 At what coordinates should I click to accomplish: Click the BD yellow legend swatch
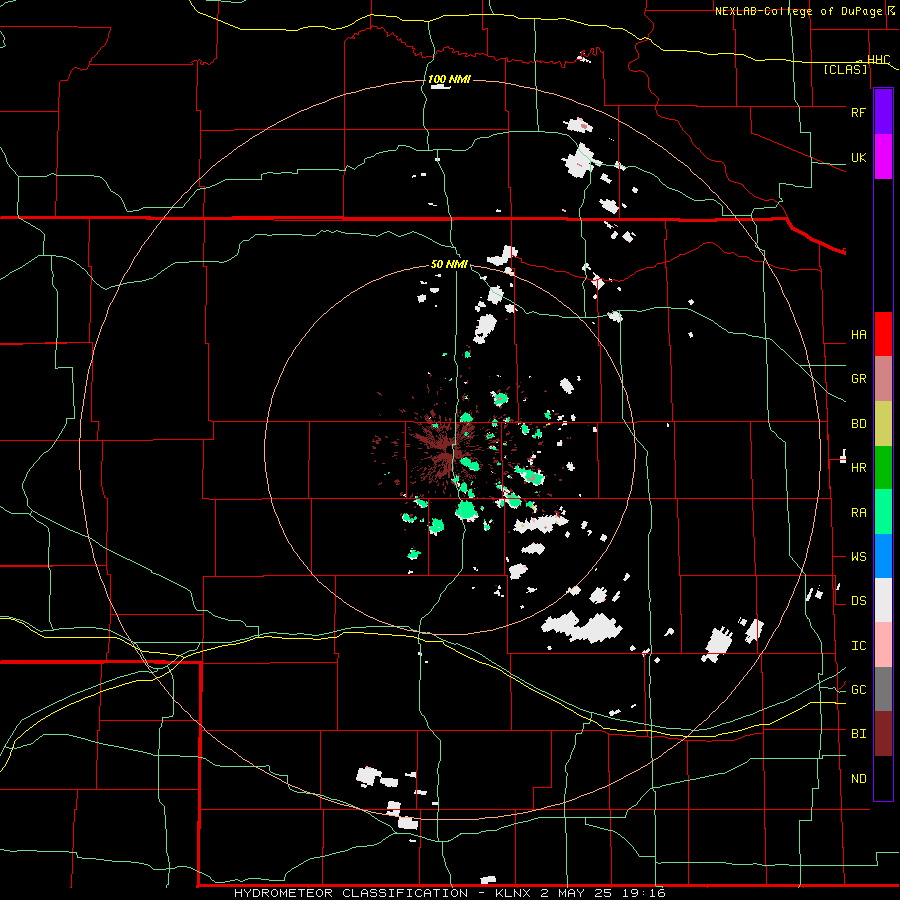tap(883, 424)
